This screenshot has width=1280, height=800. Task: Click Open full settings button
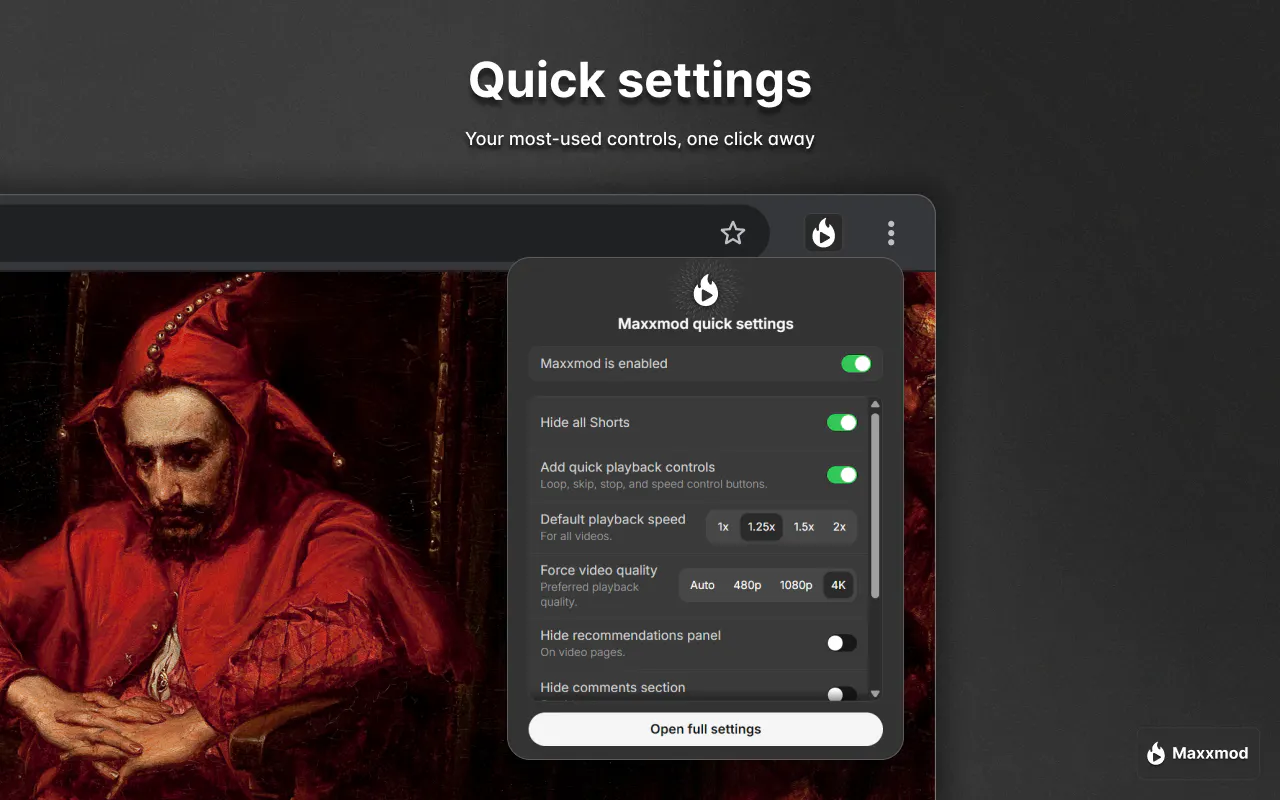click(x=706, y=729)
